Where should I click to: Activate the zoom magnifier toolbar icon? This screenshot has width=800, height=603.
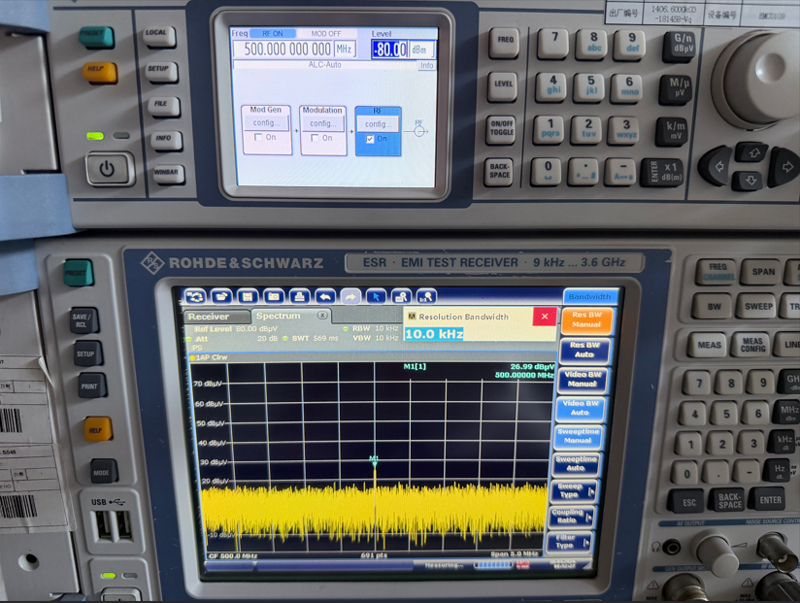[402, 296]
